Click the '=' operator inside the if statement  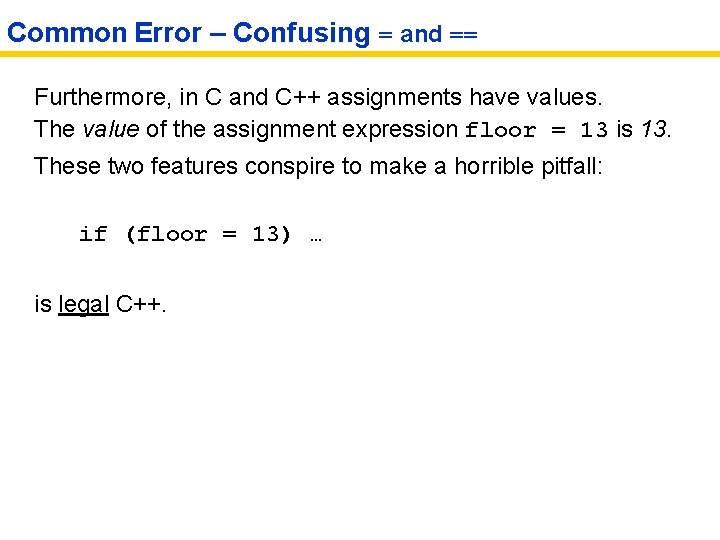click(x=229, y=234)
